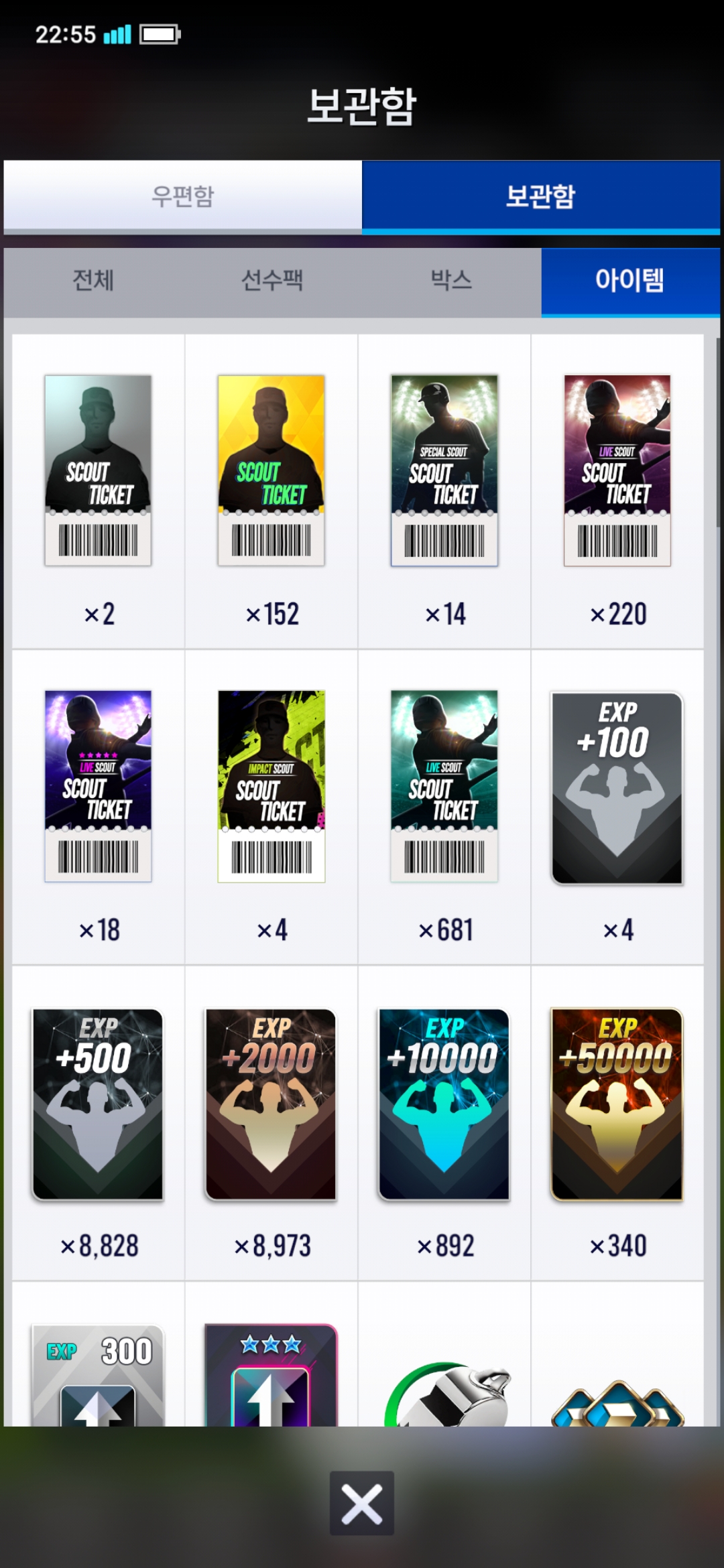Image resolution: width=724 pixels, height=1568 pixels.
Task: Show the 선수팩 category
Action: [x=272, y=280]
